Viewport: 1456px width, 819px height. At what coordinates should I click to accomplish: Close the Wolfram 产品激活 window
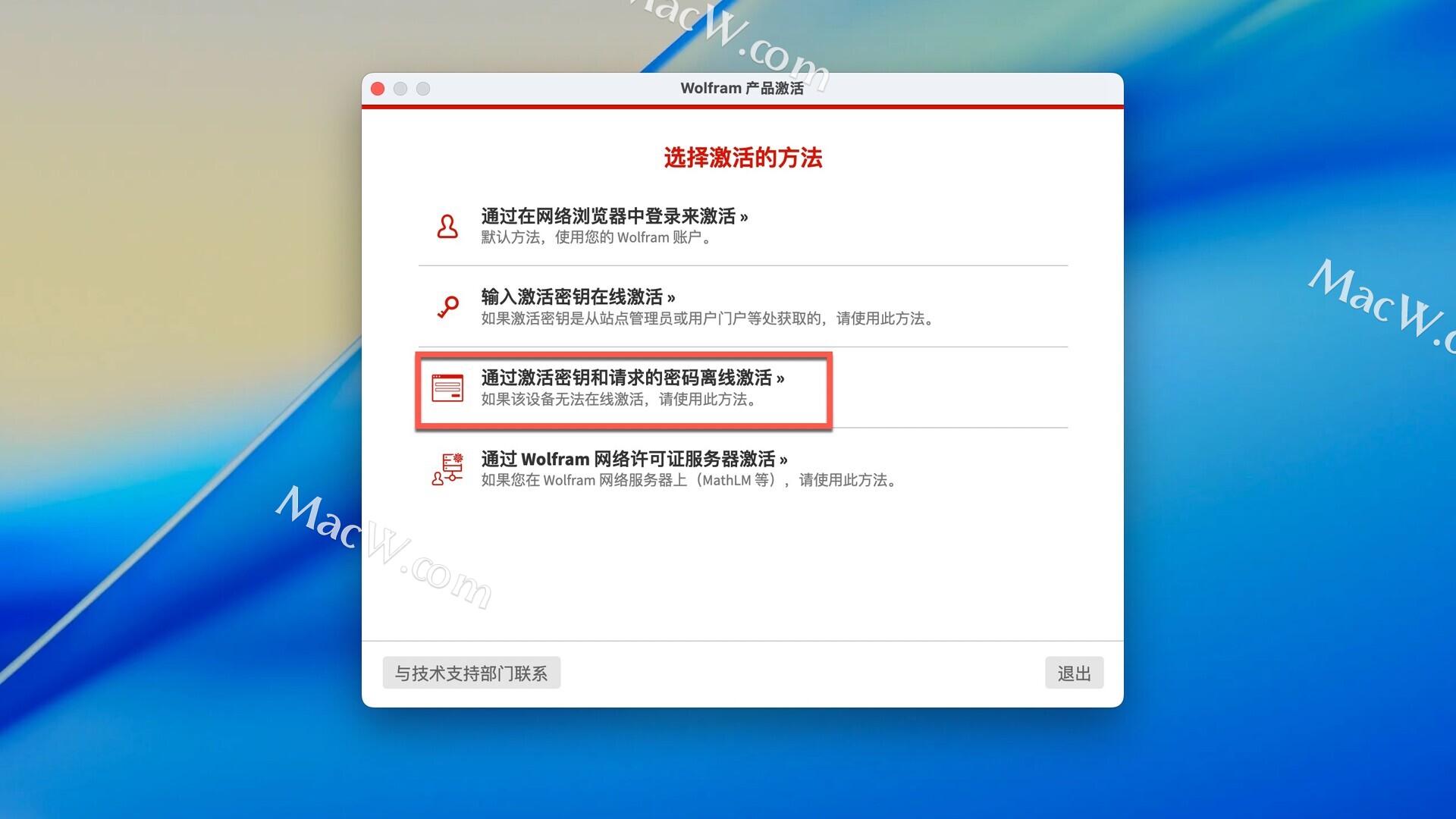(x=378, y=89)
